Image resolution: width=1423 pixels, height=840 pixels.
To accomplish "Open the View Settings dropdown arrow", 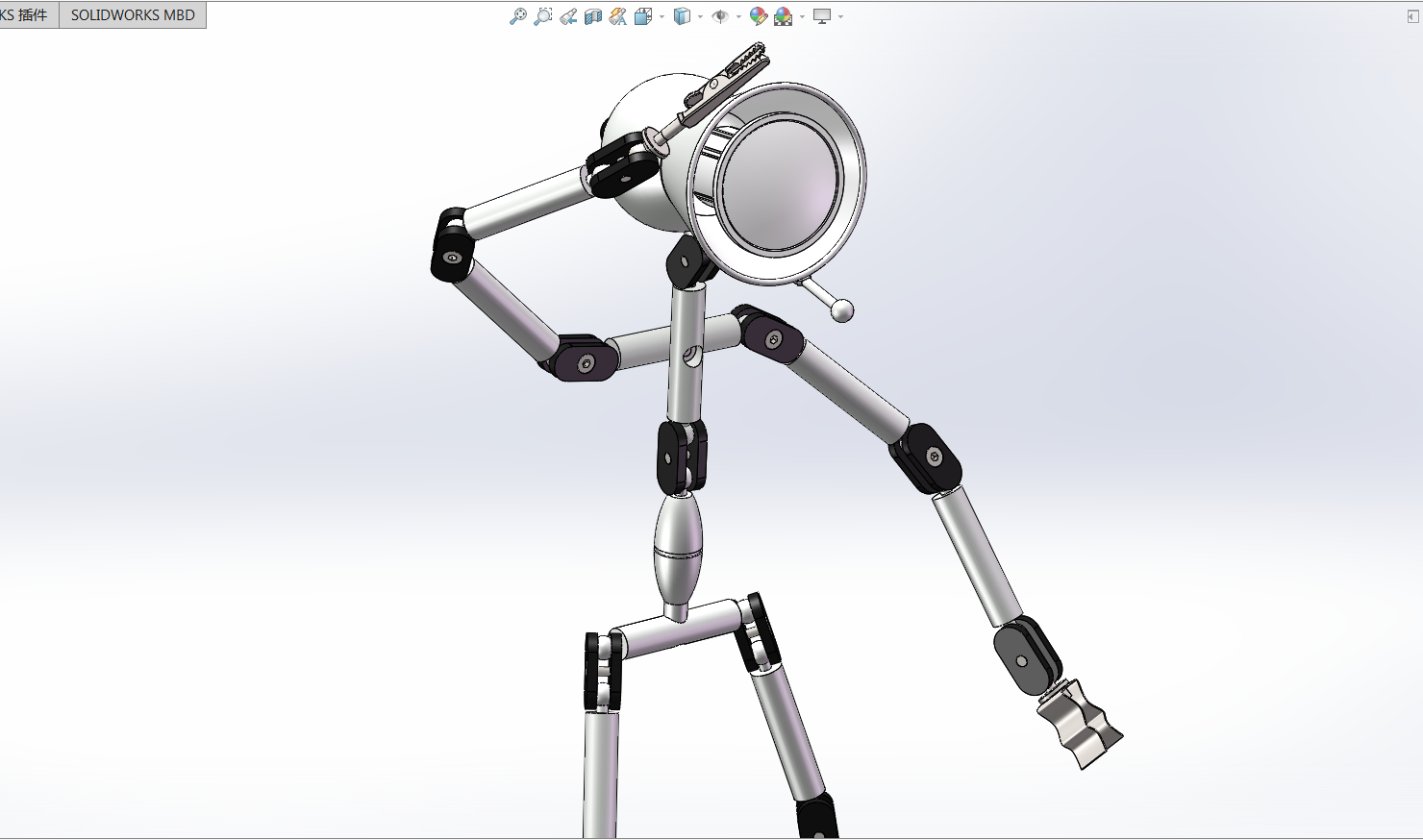I will 840,16.
